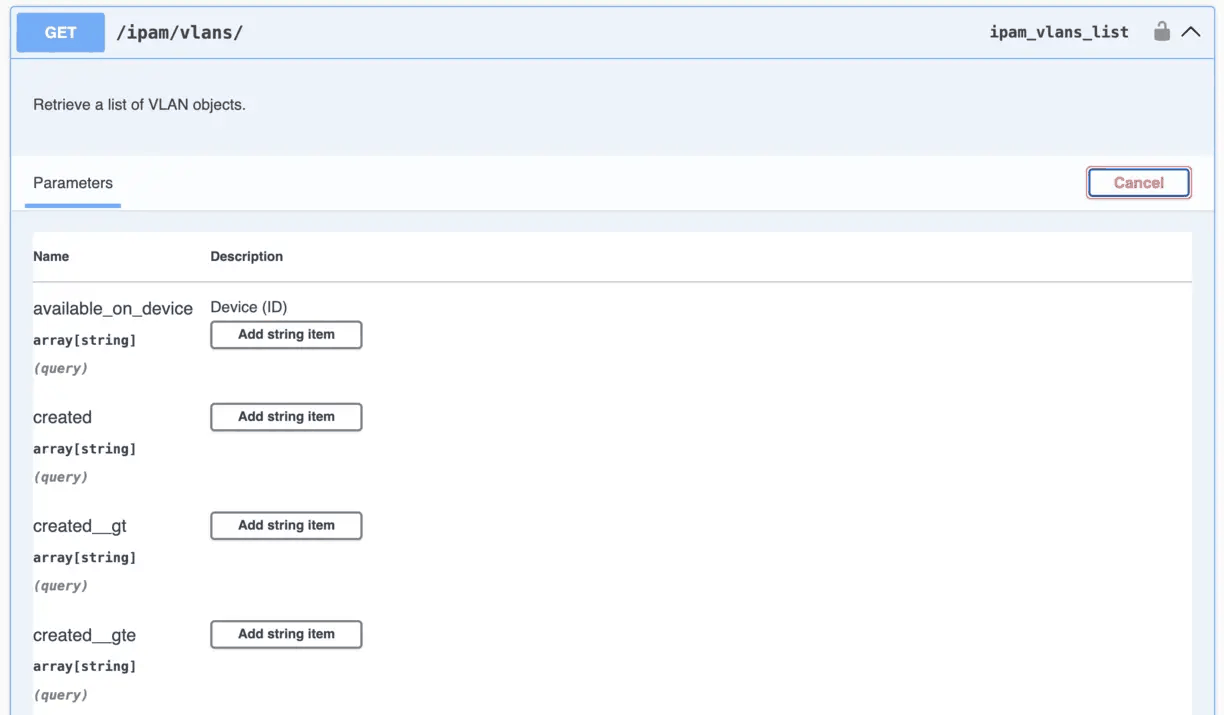1224x715 pixels.
Task: Click the Device (ID) description text
Action: 249,307
